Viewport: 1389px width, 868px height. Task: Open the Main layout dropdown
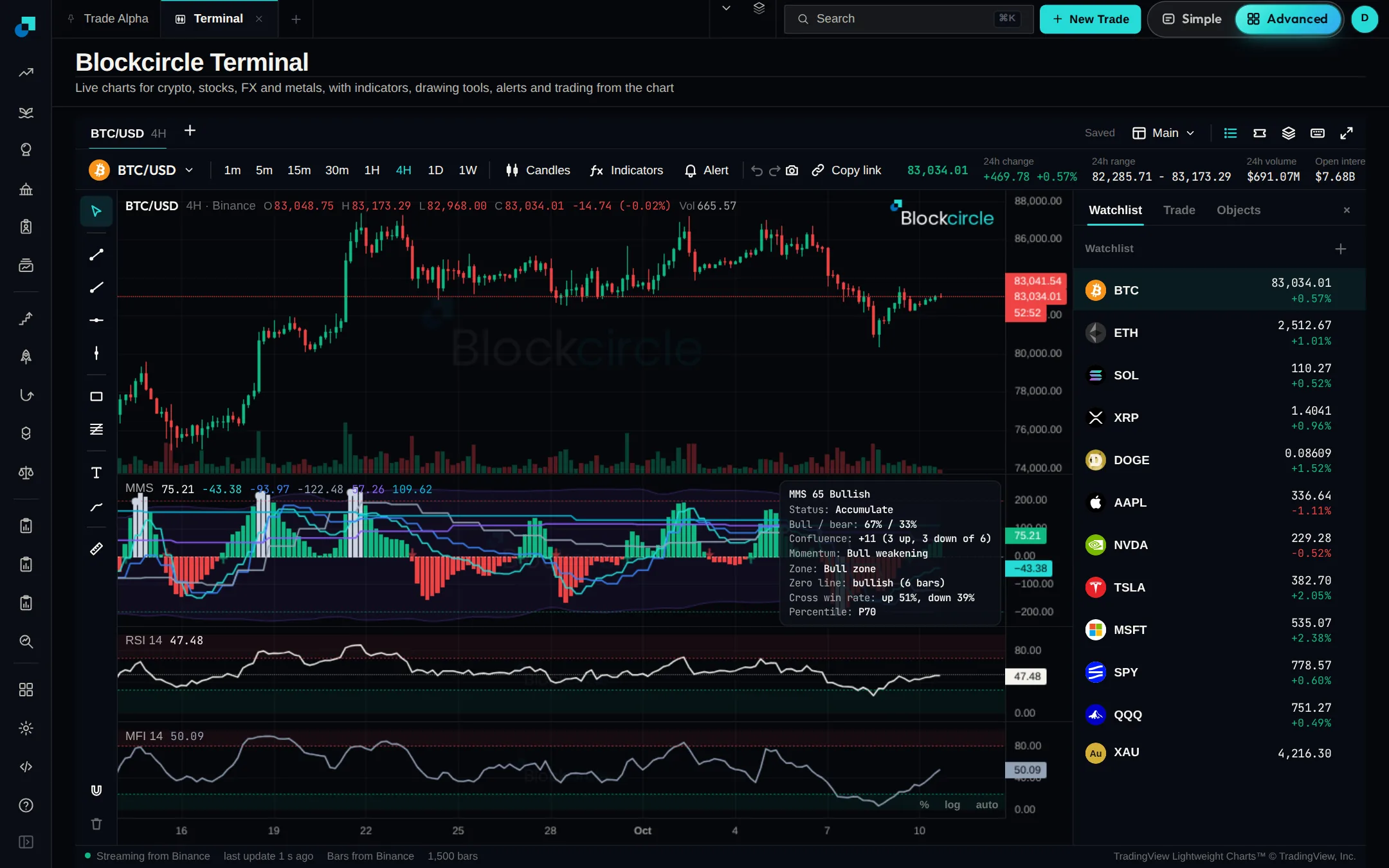1164,133
